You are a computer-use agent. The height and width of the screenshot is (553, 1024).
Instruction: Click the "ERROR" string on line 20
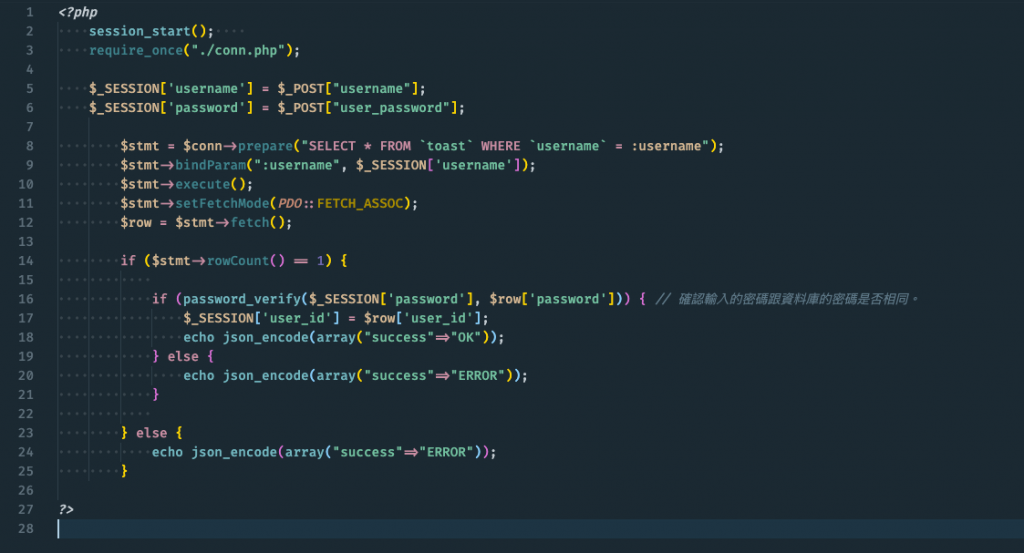point(477,376)
